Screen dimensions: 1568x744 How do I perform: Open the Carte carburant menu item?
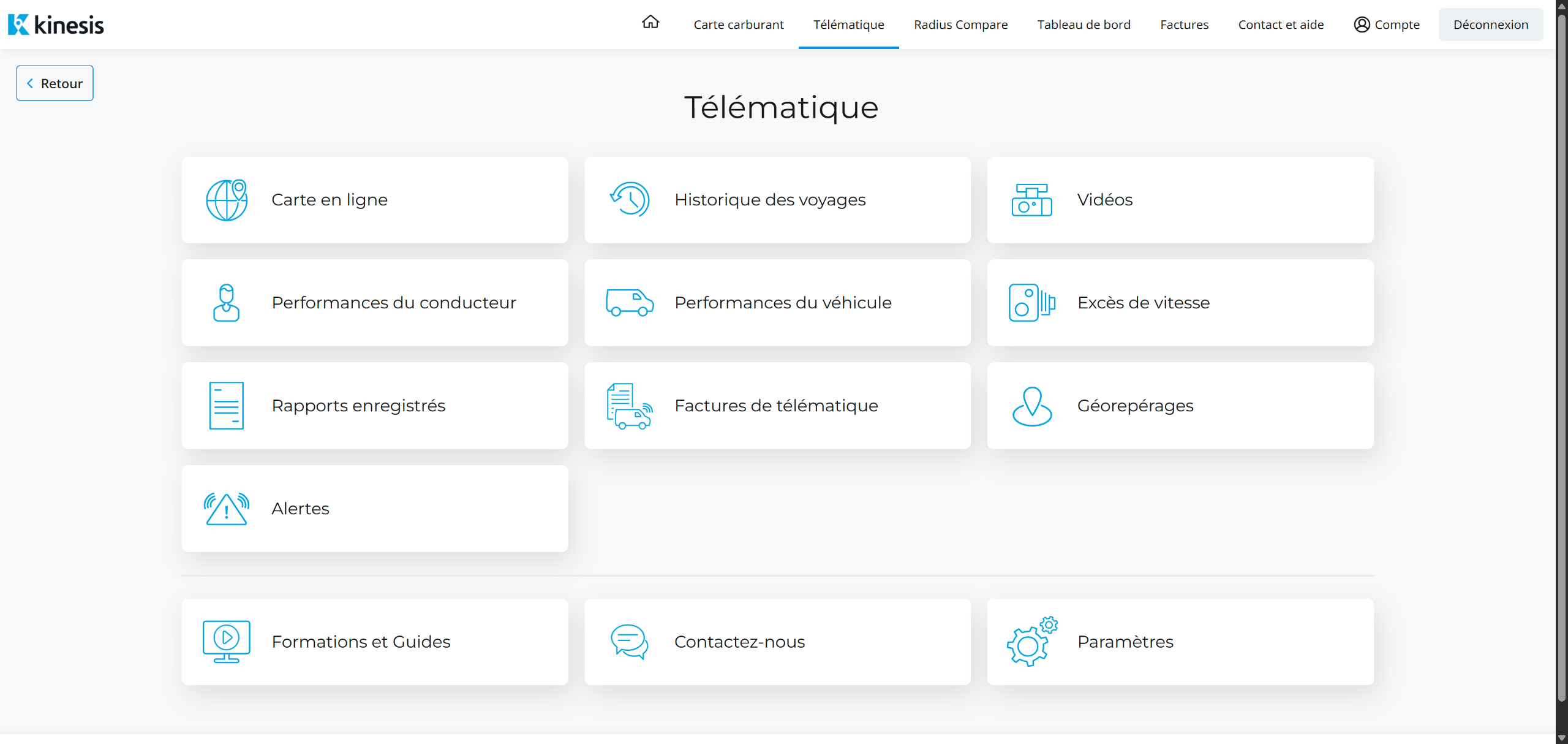pyautogui.click(x=739, y=25)
